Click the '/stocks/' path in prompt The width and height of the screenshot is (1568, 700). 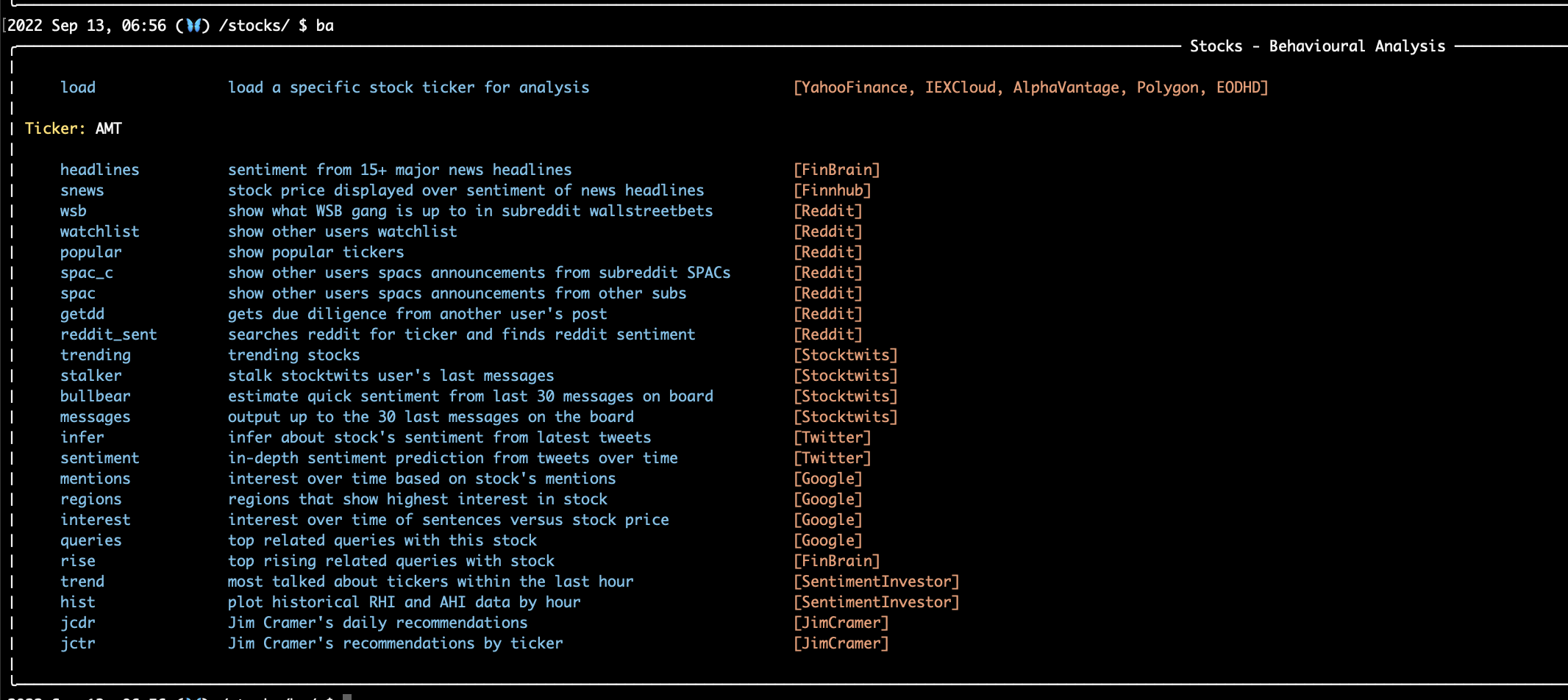[254, 26]
